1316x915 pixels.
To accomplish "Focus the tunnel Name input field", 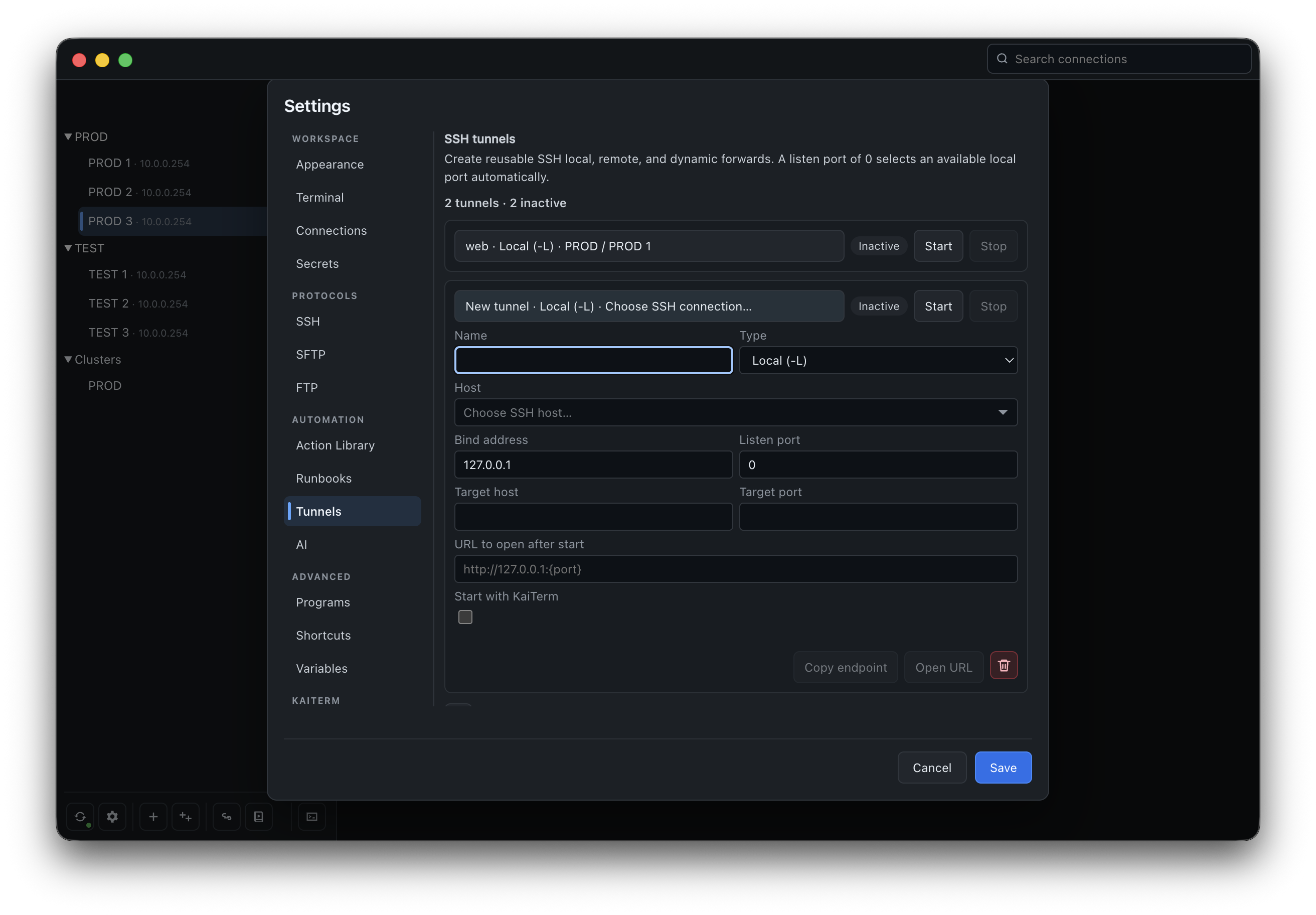I will 593,360.
